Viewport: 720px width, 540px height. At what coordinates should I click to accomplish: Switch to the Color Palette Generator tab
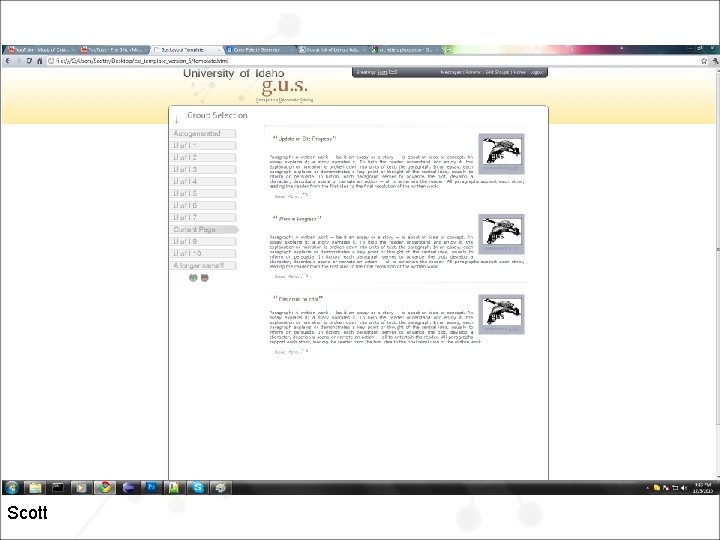(259, 50)
